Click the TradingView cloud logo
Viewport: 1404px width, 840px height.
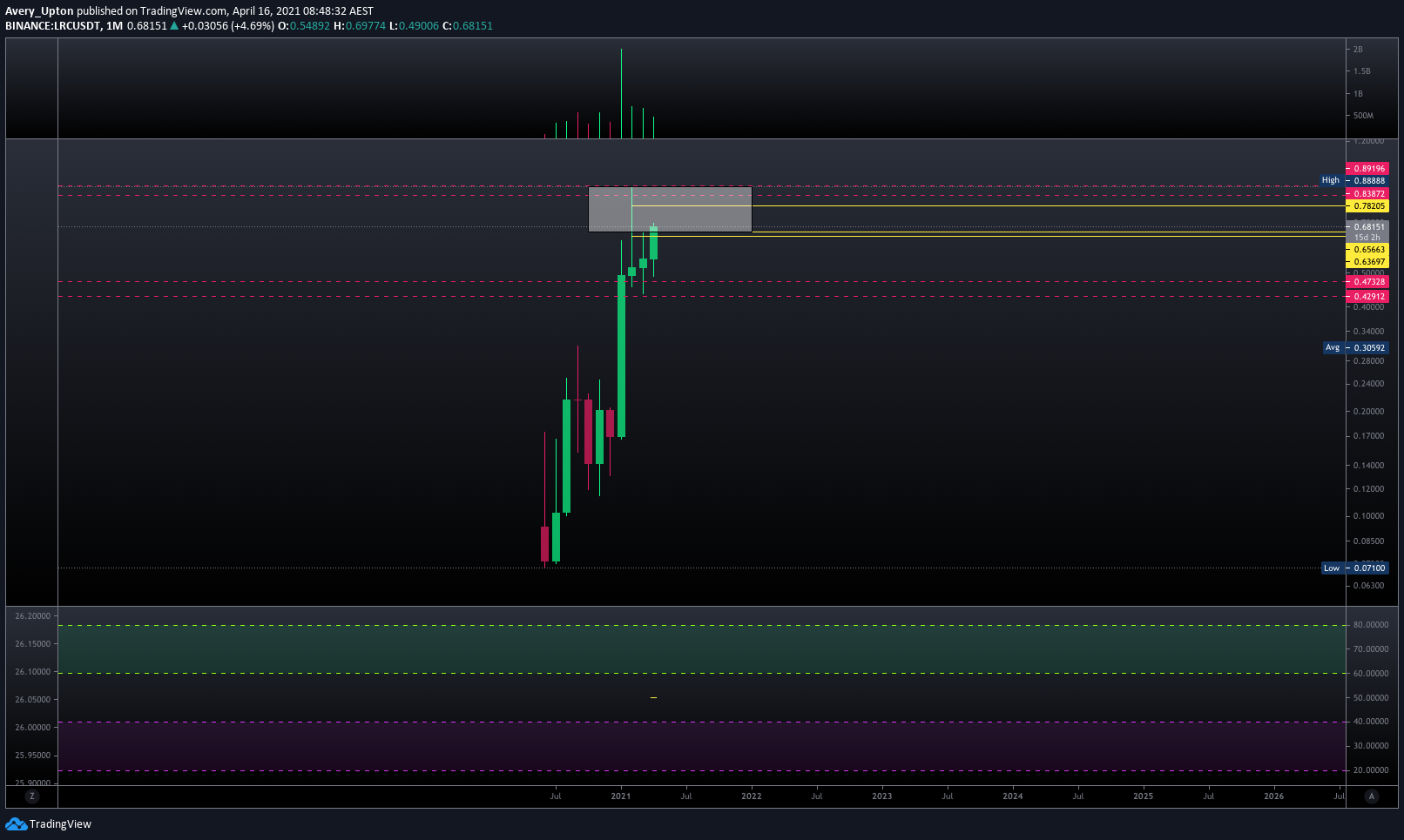click(16, 824)
